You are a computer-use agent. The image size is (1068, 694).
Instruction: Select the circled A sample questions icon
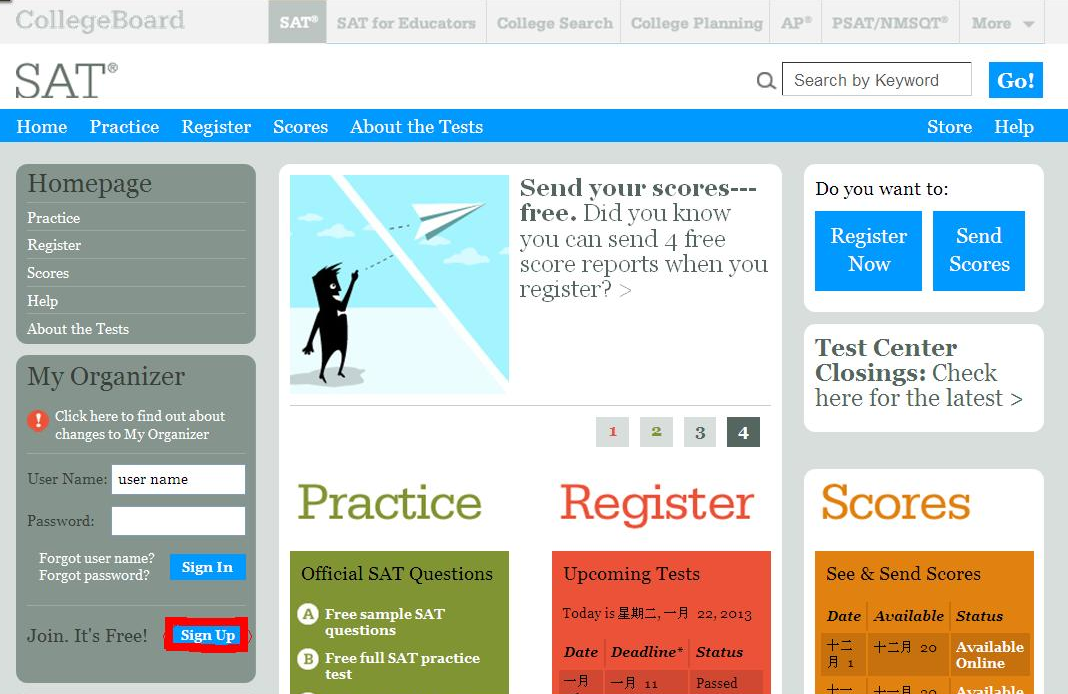[309, 614]
